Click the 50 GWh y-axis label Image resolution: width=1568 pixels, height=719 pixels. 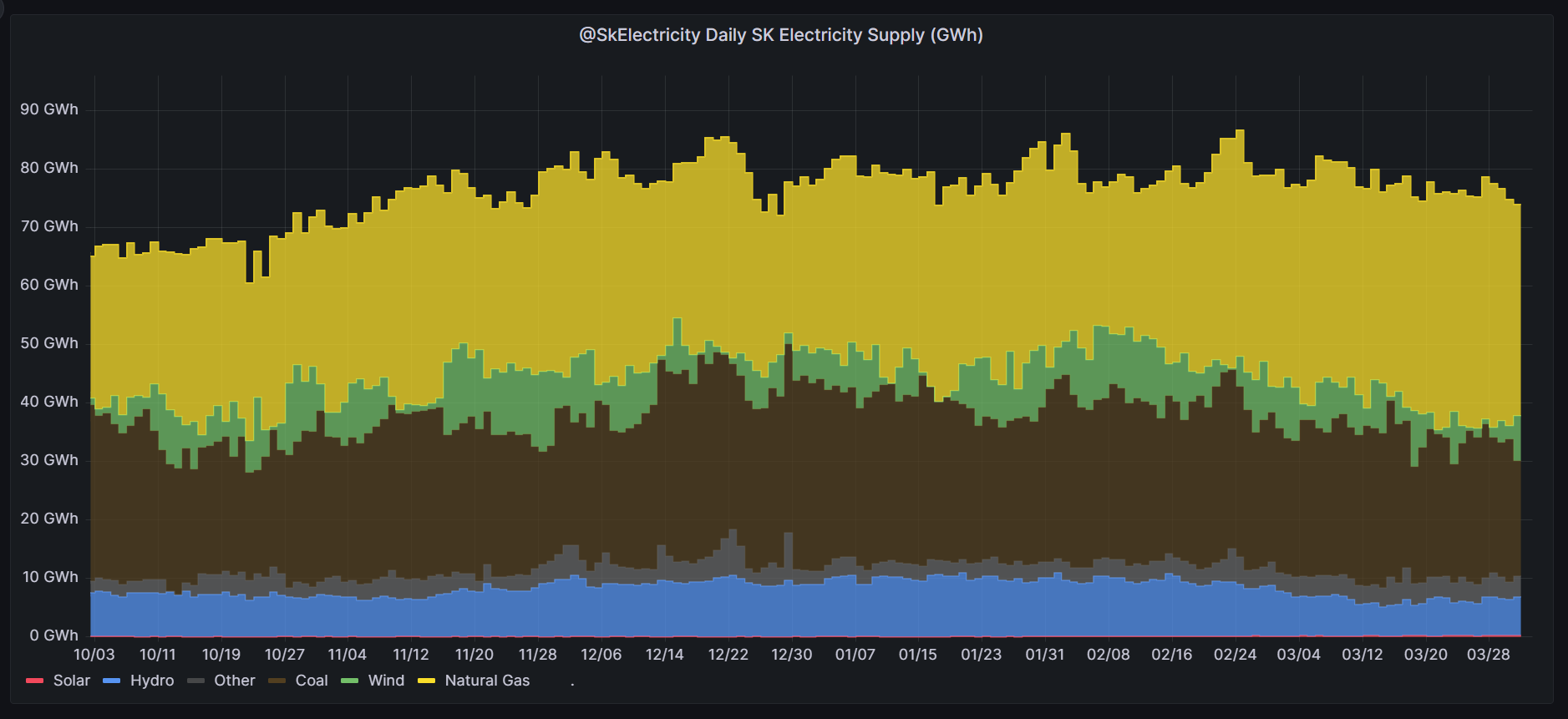49,343
